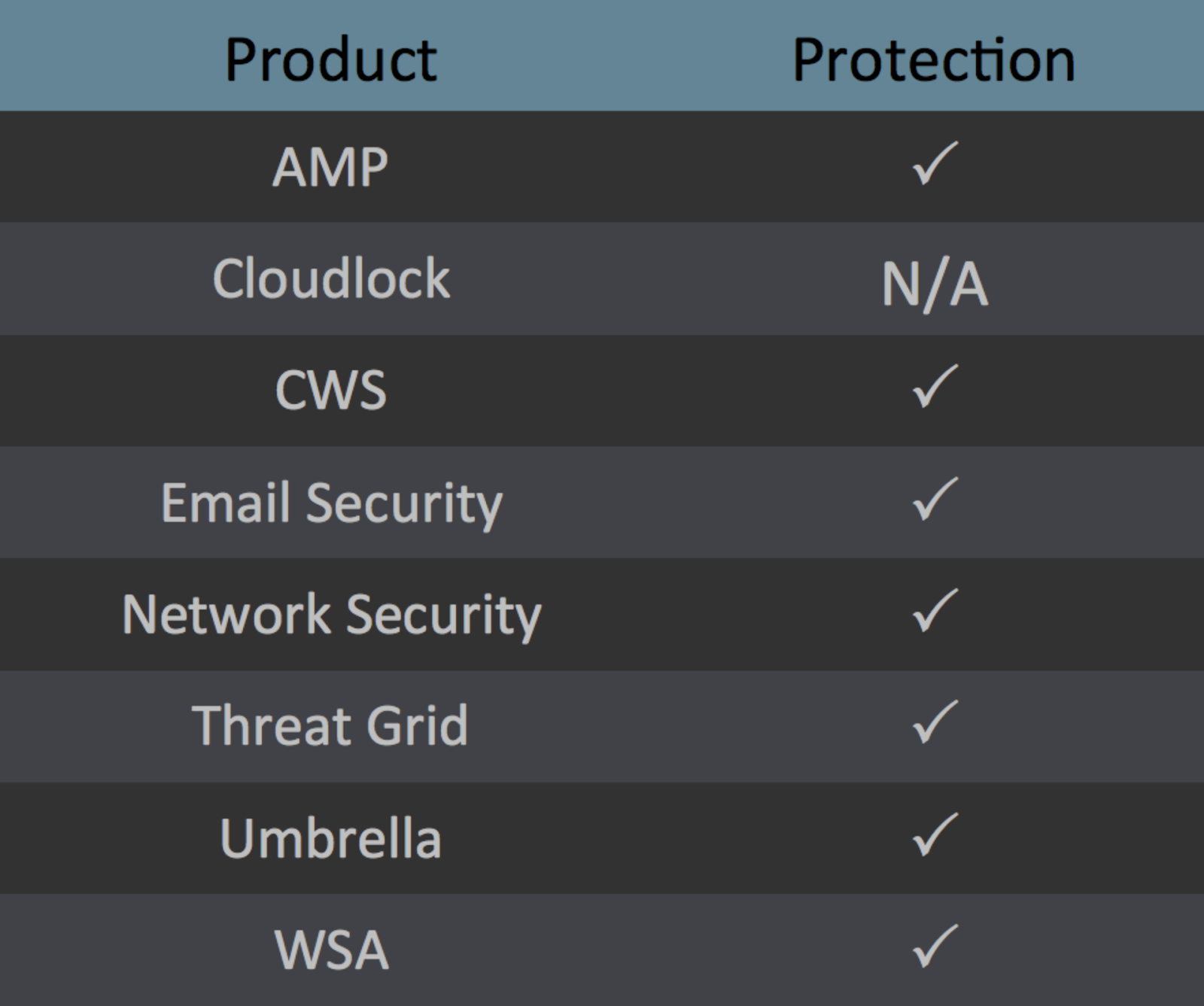Click the CWS protection checkmark

[935, 387]
